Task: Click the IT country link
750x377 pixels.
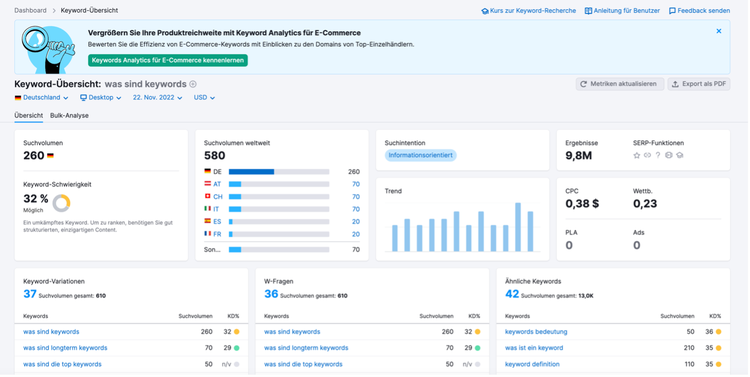Action: pos(216,209)
